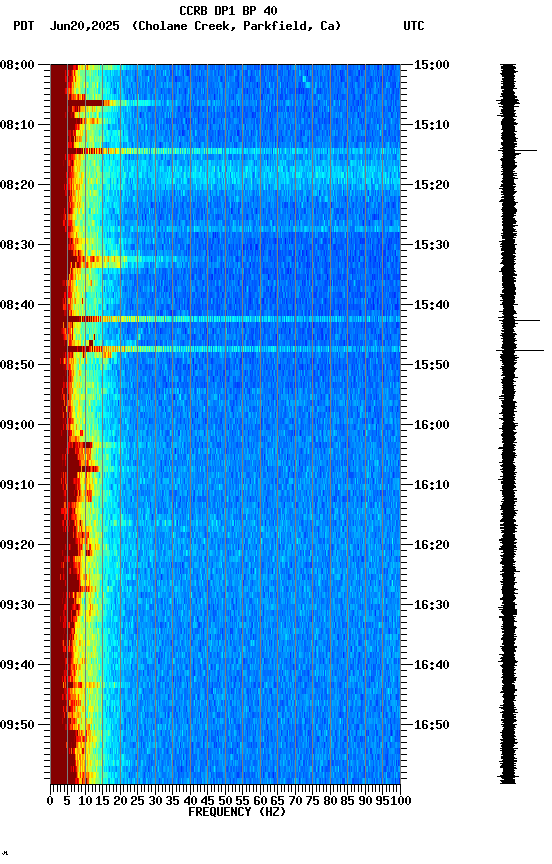Click the UTC time label "15:00"
Screen dimensions: 552x864
pyautogui.click(x=432, y=65)
